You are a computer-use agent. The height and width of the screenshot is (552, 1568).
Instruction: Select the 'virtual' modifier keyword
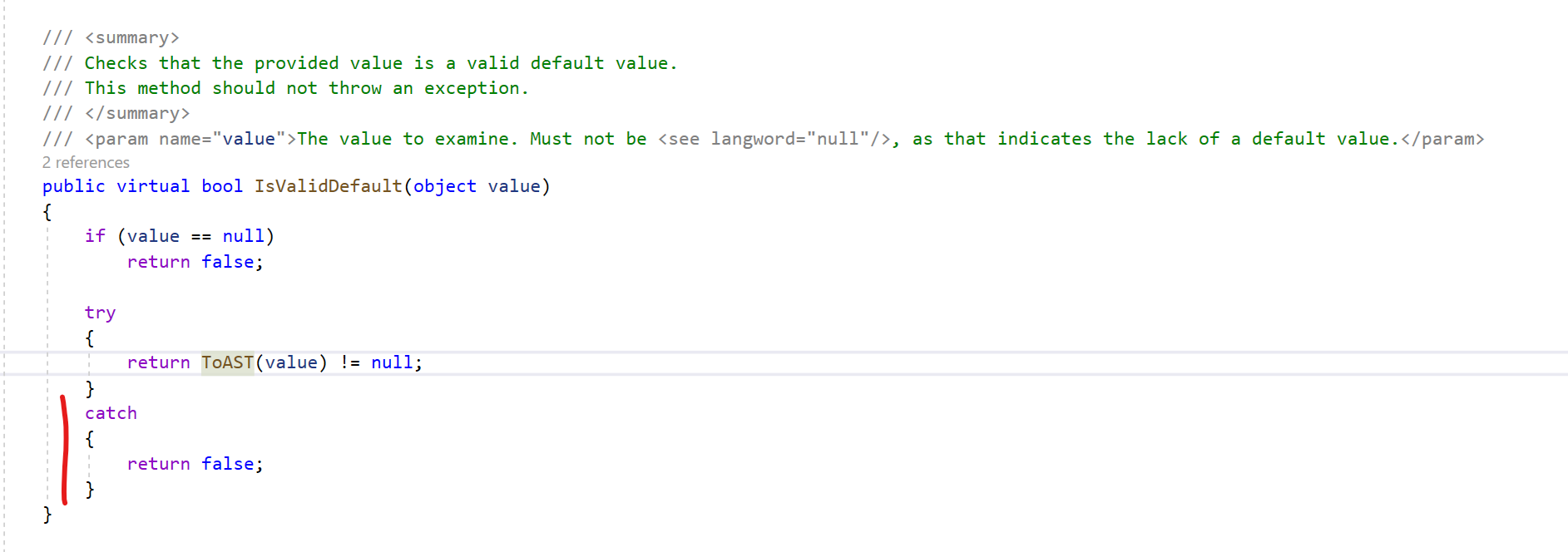coord(153,186)
